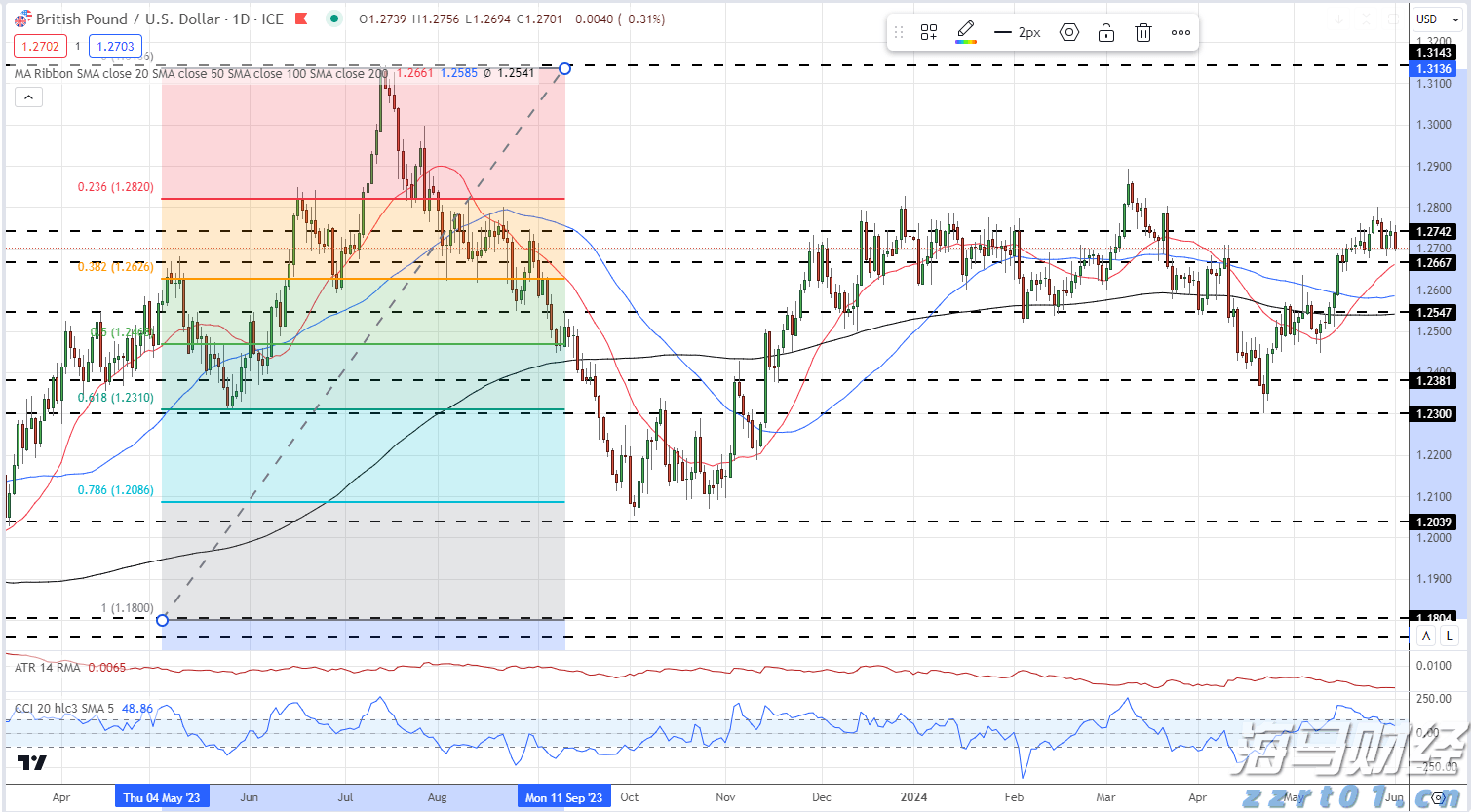Viewport: 1471px width, 812px height.
Task: Click the green market status dot
Action: tap(334, 19)
